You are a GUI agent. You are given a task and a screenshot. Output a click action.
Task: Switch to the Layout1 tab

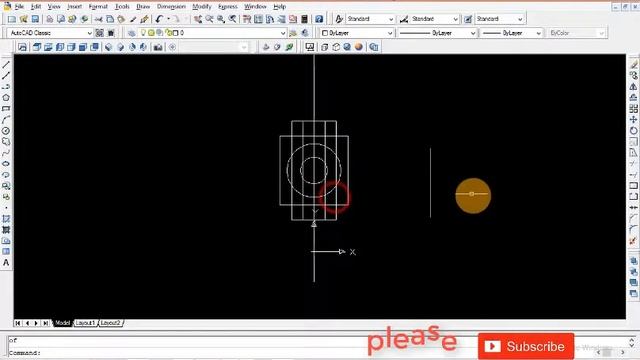(86, 323)
